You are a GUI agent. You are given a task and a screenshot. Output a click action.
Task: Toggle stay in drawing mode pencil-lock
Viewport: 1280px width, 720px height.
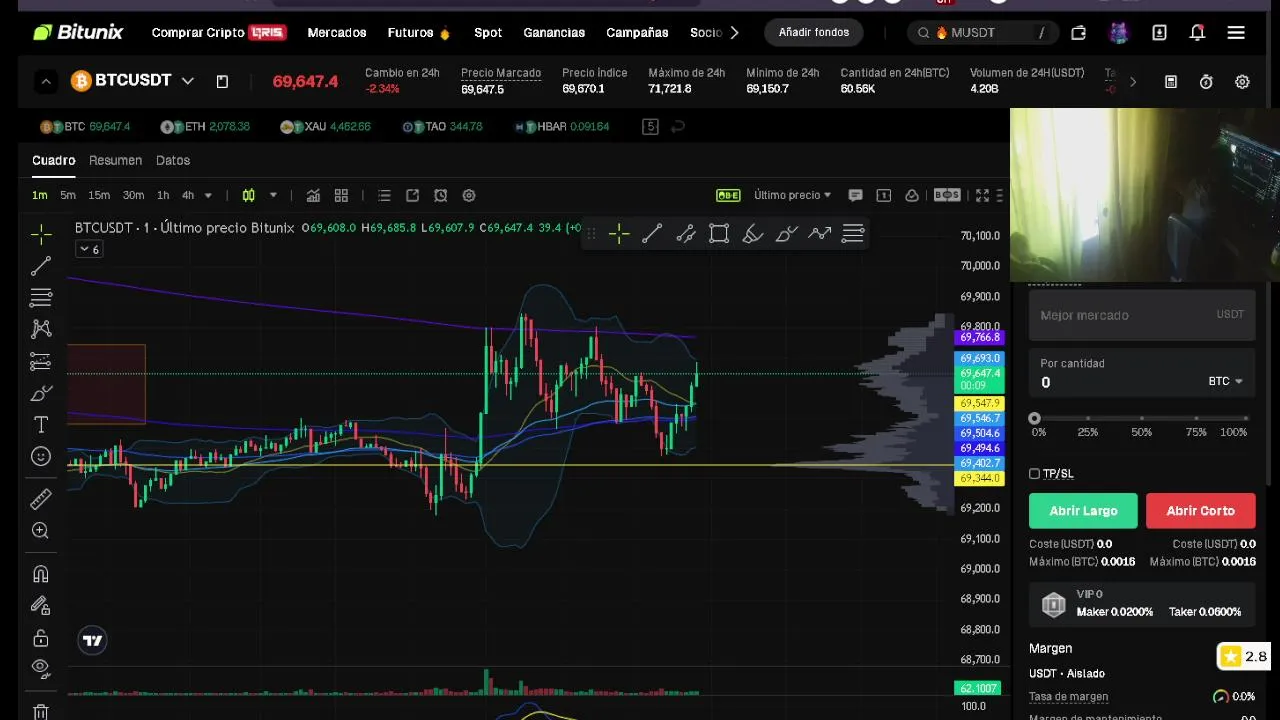[41, 605]
